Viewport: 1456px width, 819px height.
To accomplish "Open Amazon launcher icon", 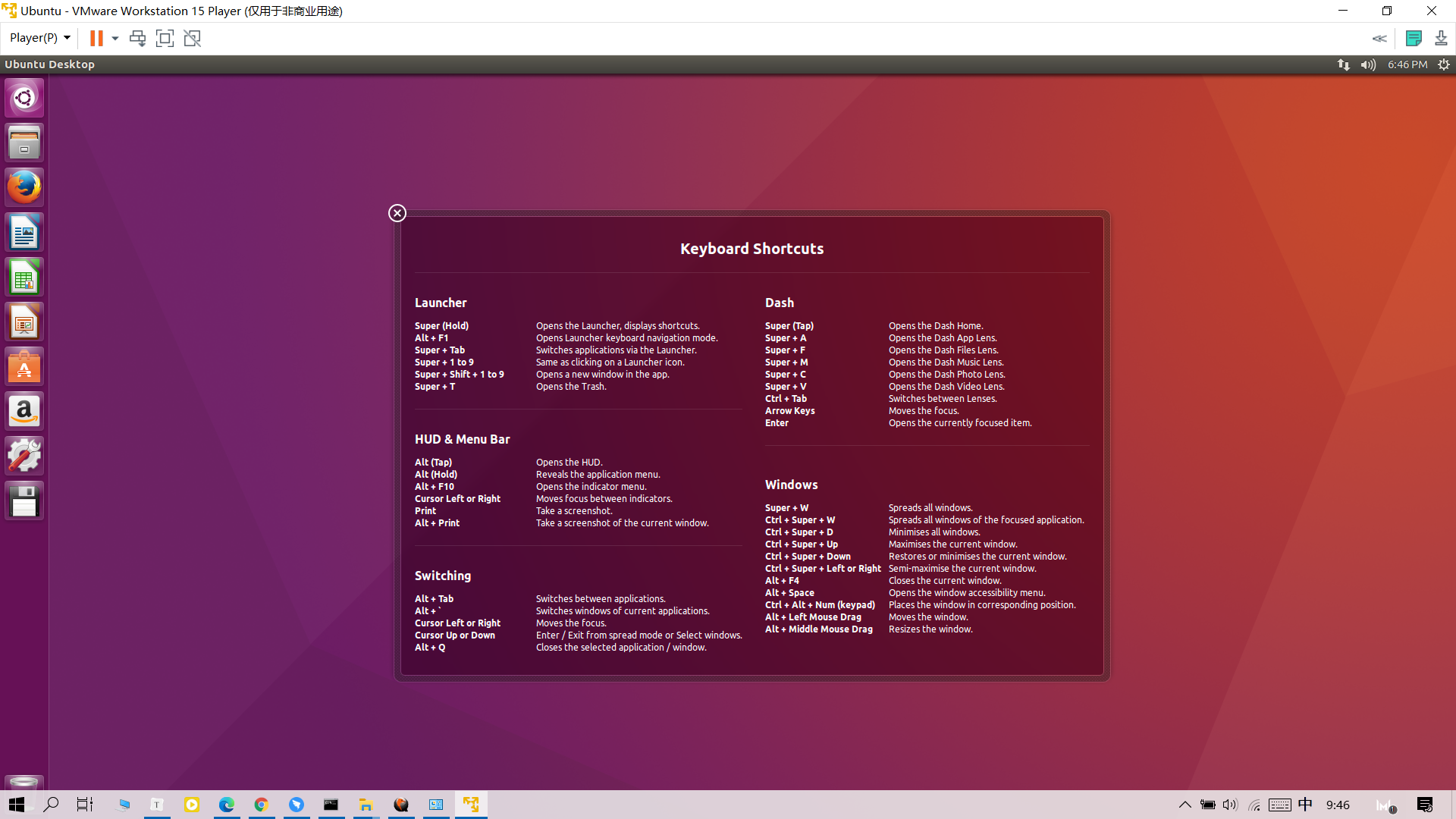I will pyautogui.click(x=24, y=412).
